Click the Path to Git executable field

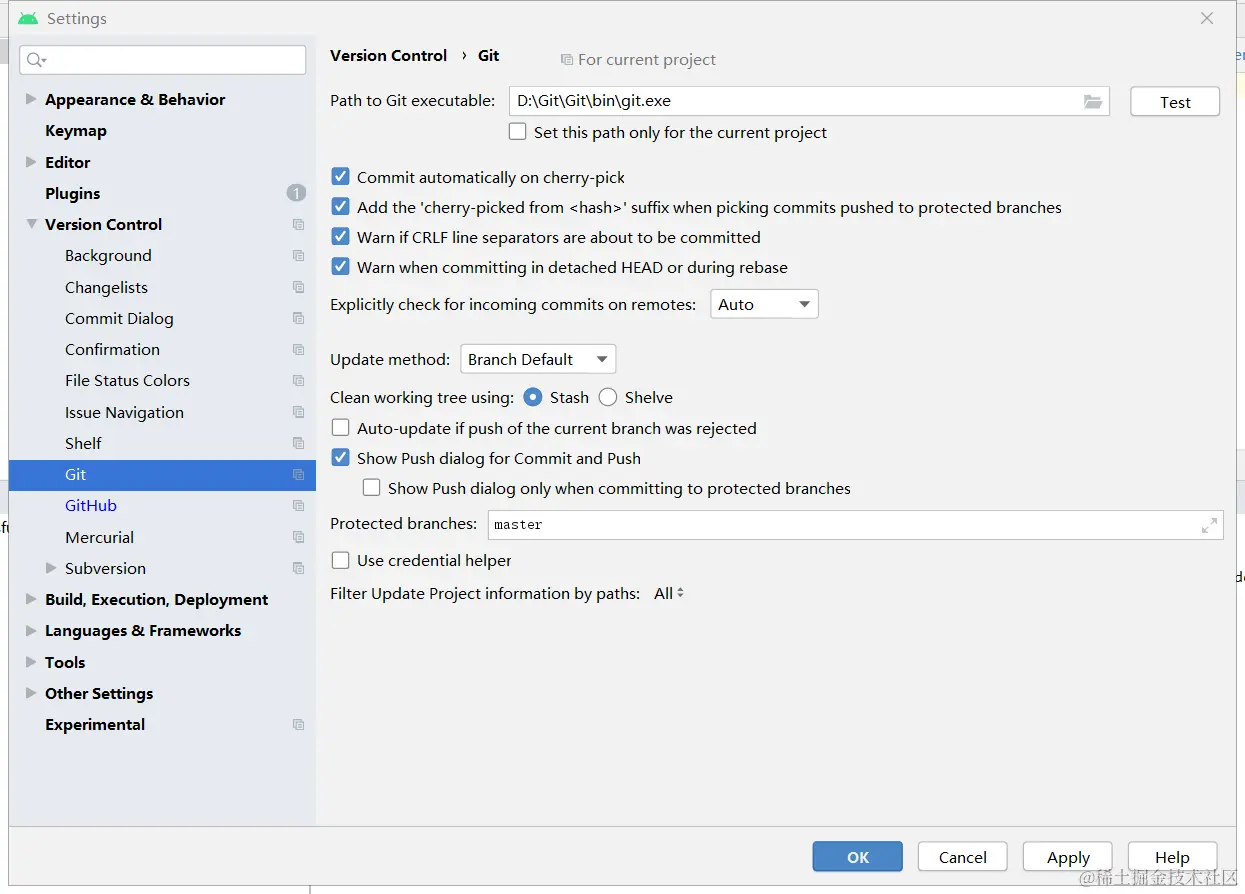pos(792,101)
